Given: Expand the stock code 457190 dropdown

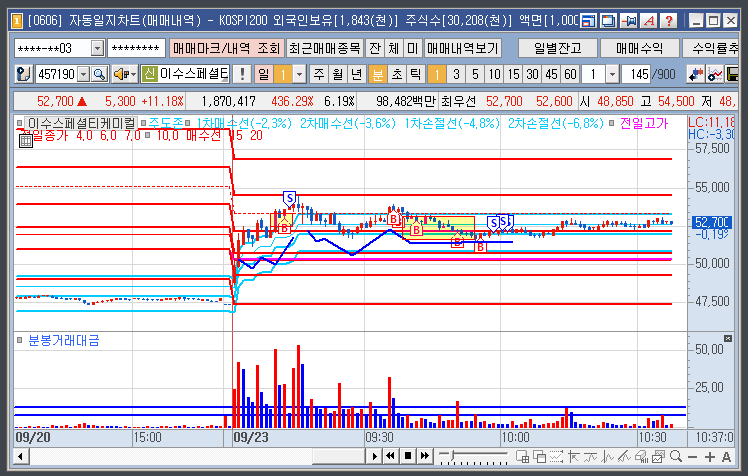Looking at the screenshot, I should coord(83,74).
